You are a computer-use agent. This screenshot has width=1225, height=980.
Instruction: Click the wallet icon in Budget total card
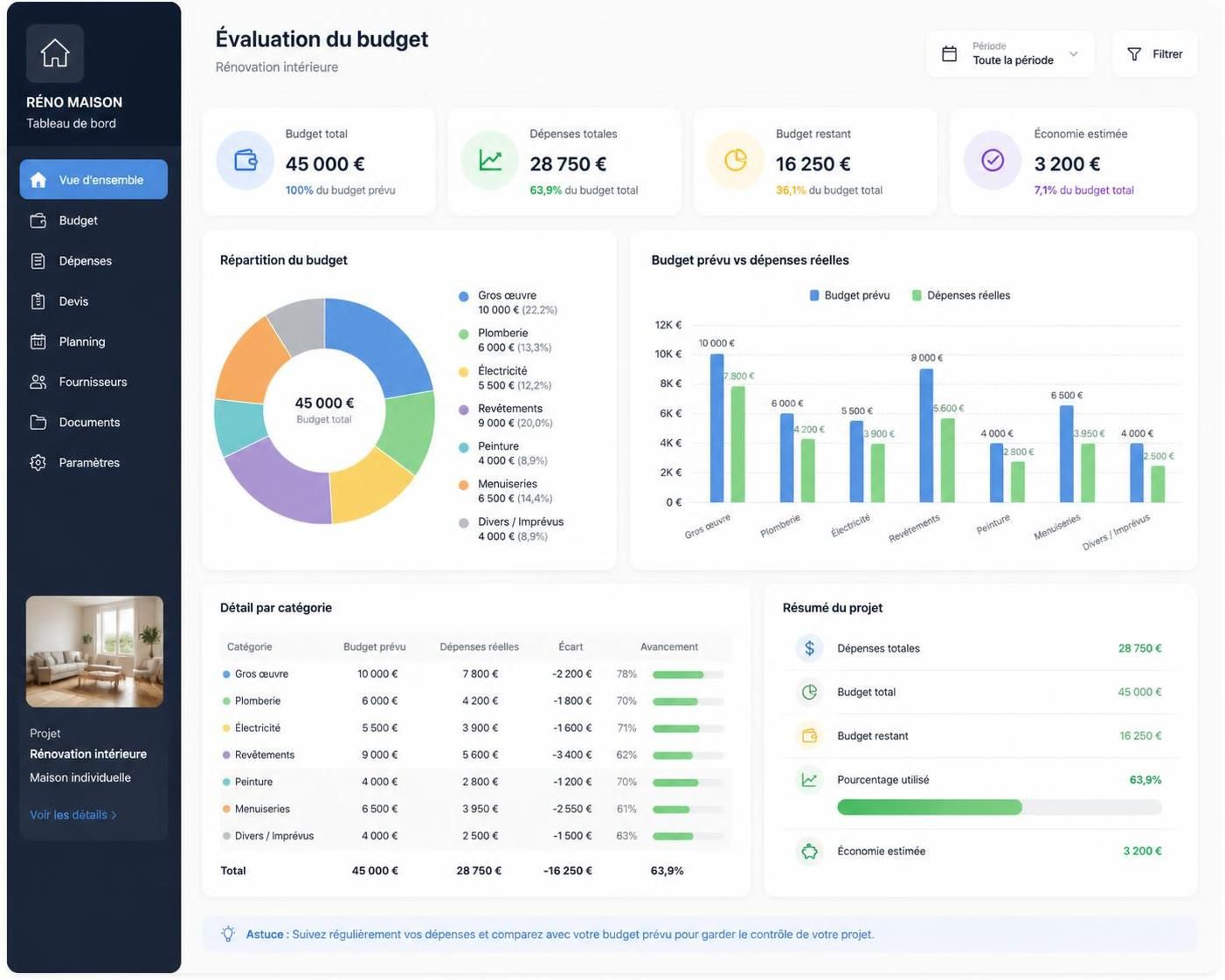pos(246,160)
